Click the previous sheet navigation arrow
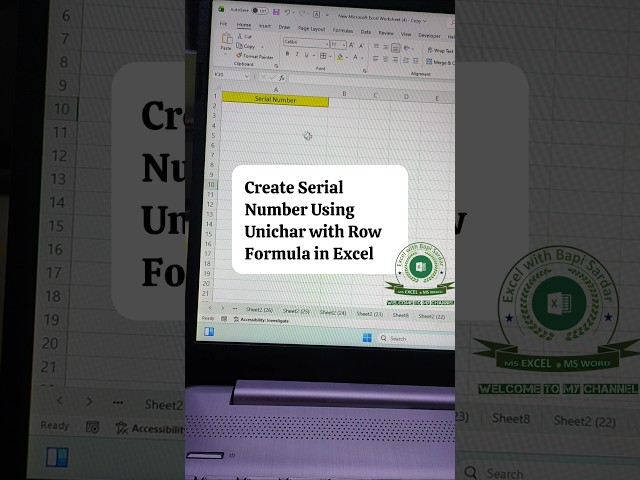 [210, 307]
